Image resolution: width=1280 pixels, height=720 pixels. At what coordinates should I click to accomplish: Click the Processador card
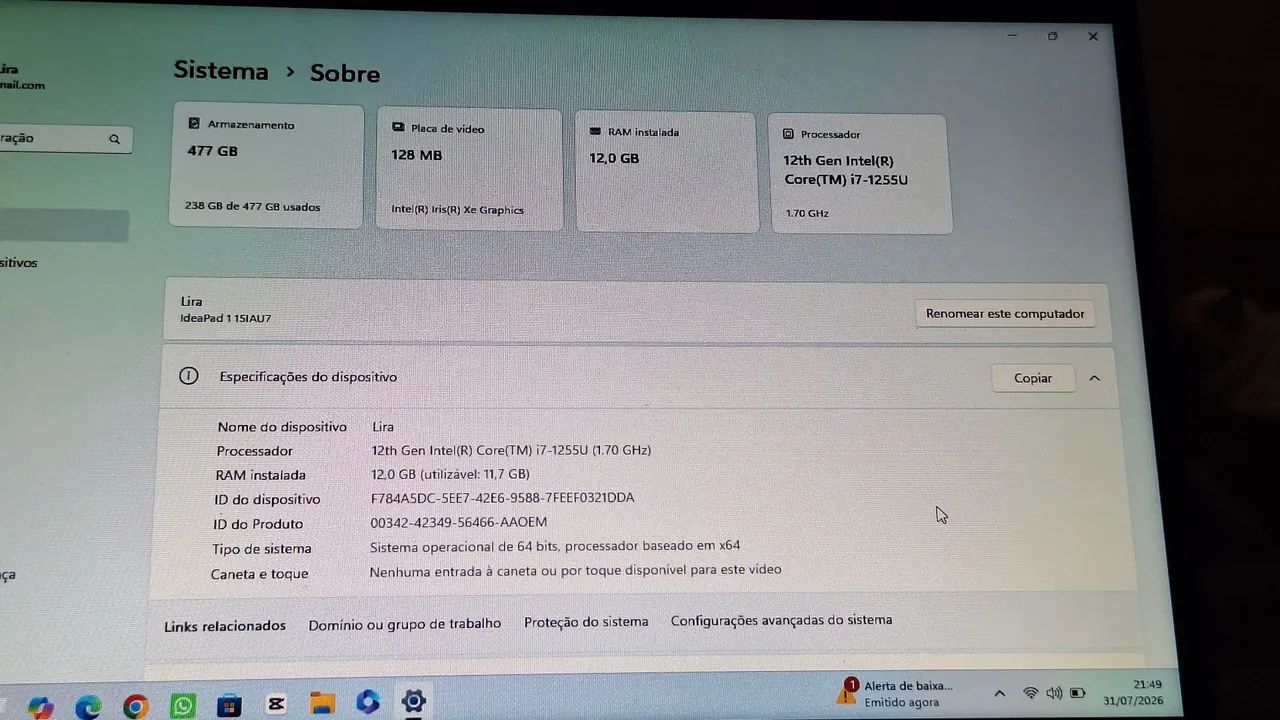point(859,174)
